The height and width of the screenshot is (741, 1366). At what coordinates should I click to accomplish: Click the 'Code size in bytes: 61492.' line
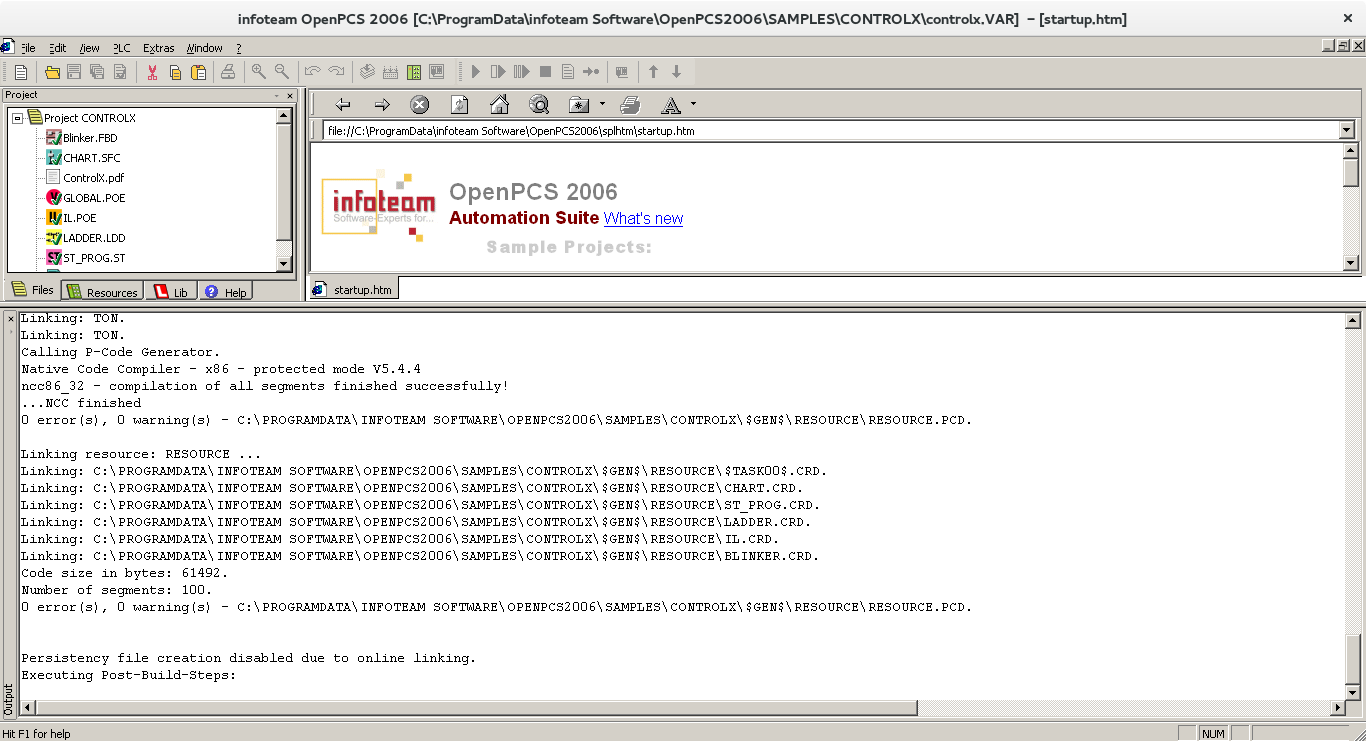point(125,573)
